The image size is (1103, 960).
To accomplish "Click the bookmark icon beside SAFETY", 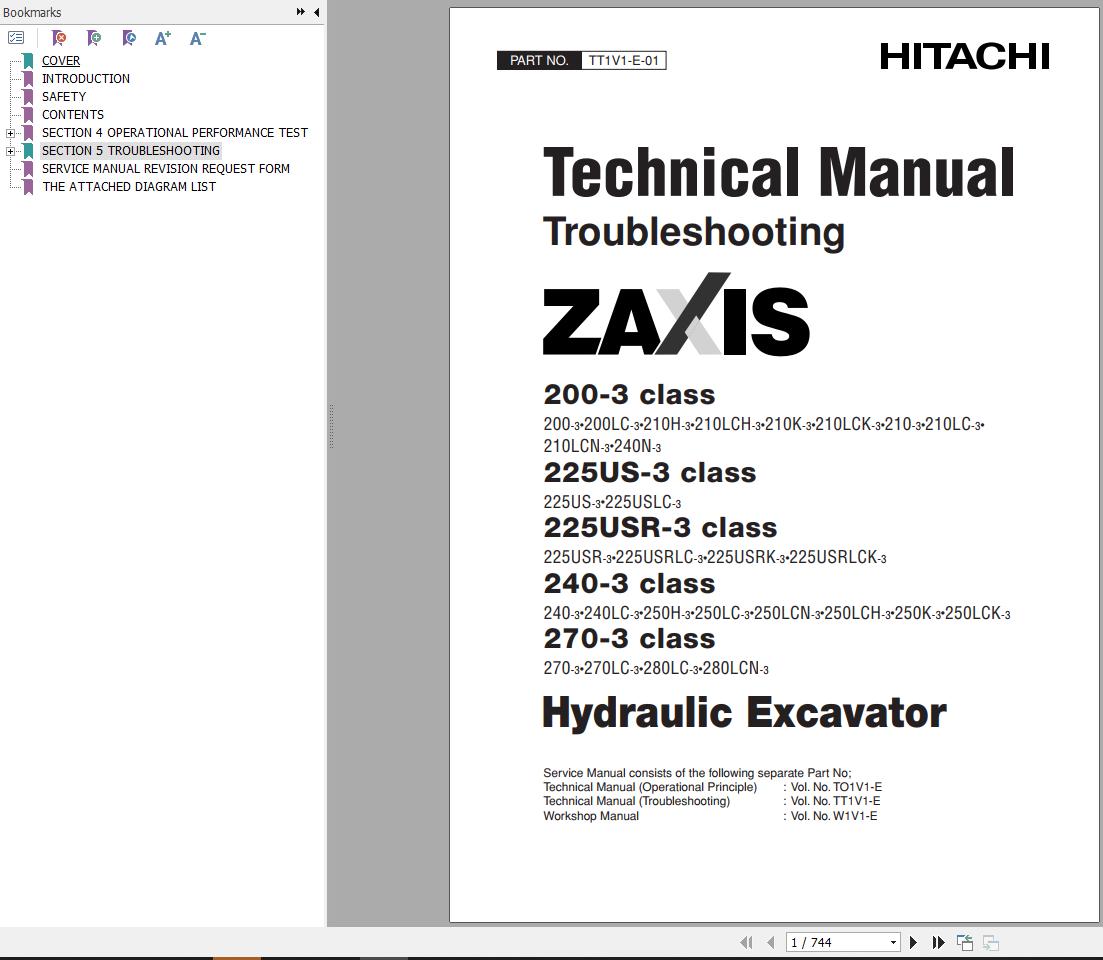I will point(28,97).
